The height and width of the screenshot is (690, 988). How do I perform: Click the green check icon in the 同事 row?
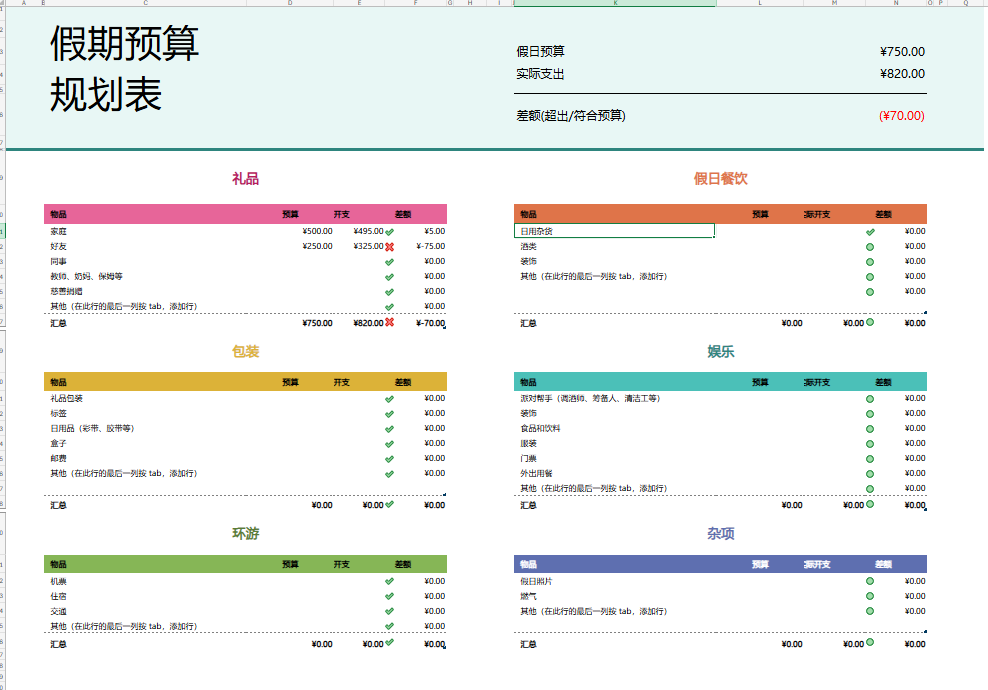coord(389,262)
